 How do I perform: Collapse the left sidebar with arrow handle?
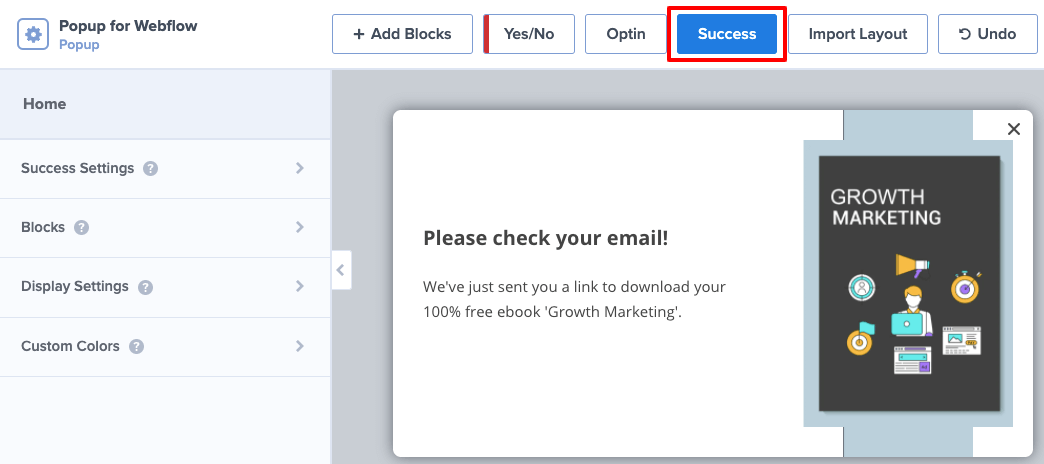(x=341, y=269)
